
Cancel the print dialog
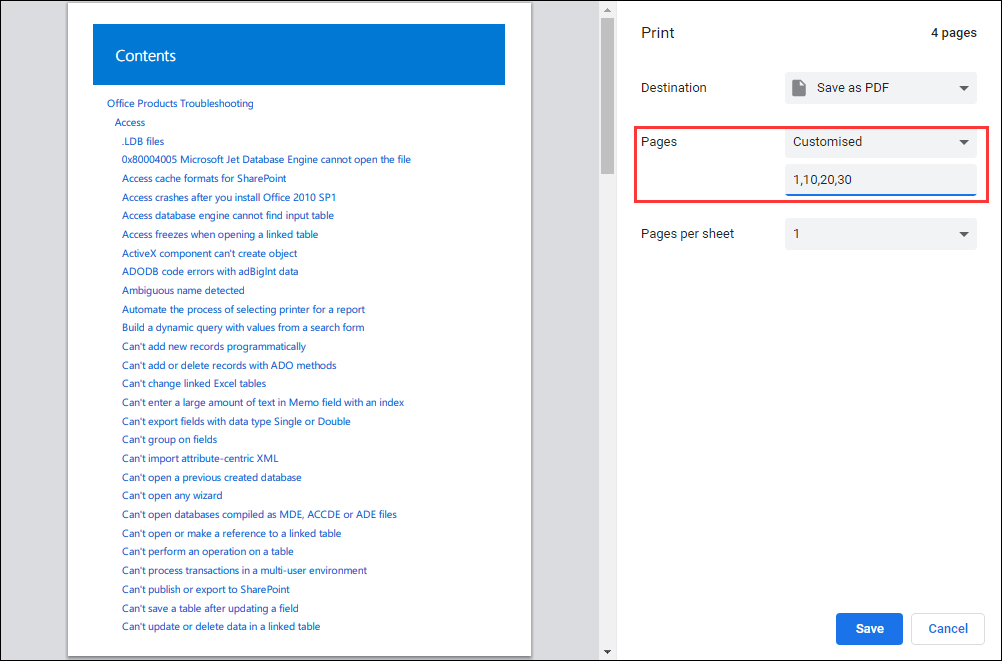click(946, 628)
